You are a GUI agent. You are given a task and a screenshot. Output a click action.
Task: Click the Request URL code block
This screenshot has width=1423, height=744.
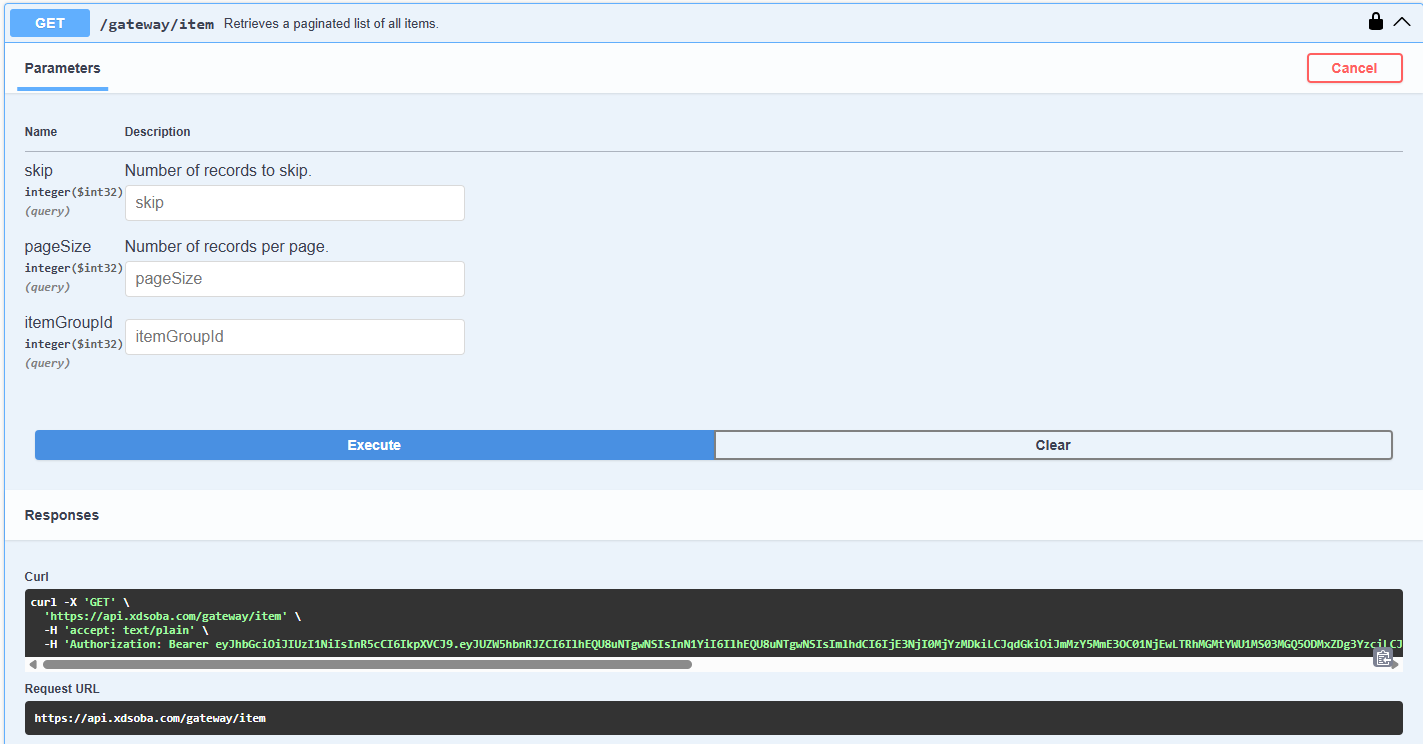[x=714, y=718]
